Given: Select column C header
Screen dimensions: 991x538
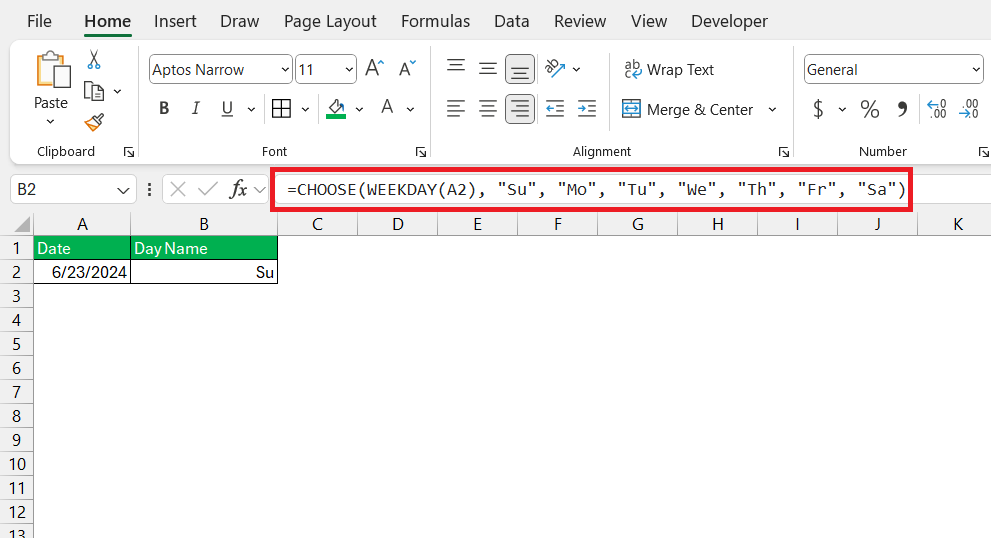Looking at the screenshot, I should 317,224.
